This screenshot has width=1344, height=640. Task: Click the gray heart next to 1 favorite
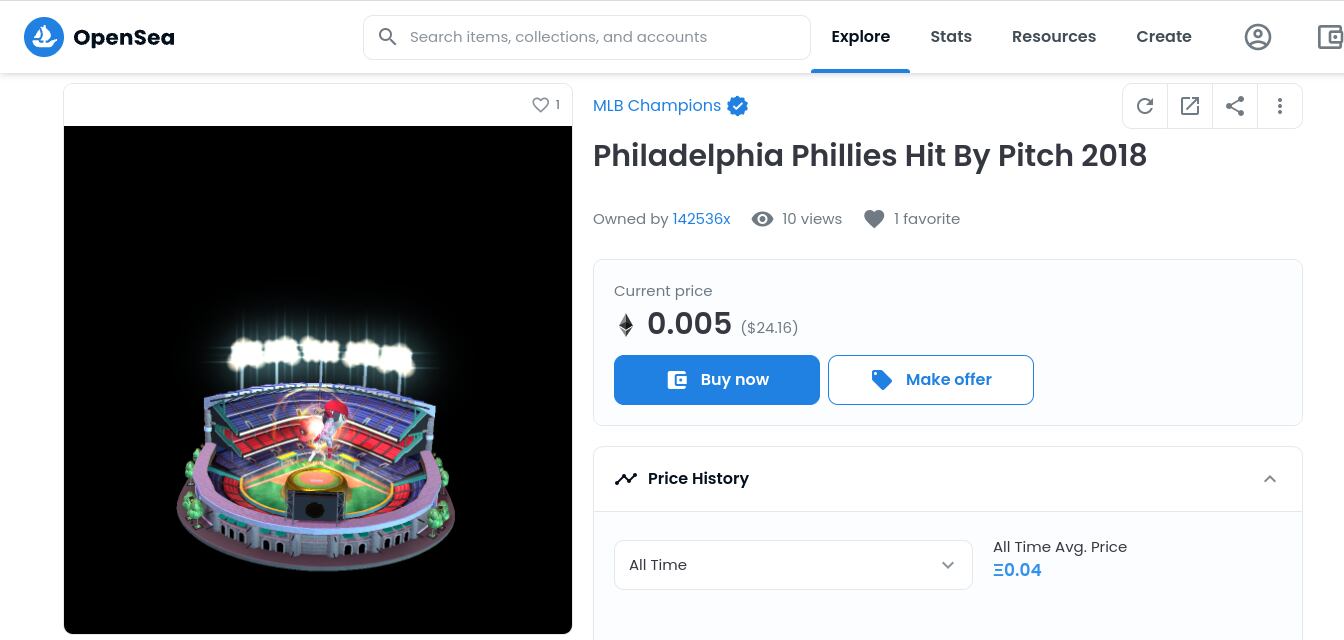(874, 219)
